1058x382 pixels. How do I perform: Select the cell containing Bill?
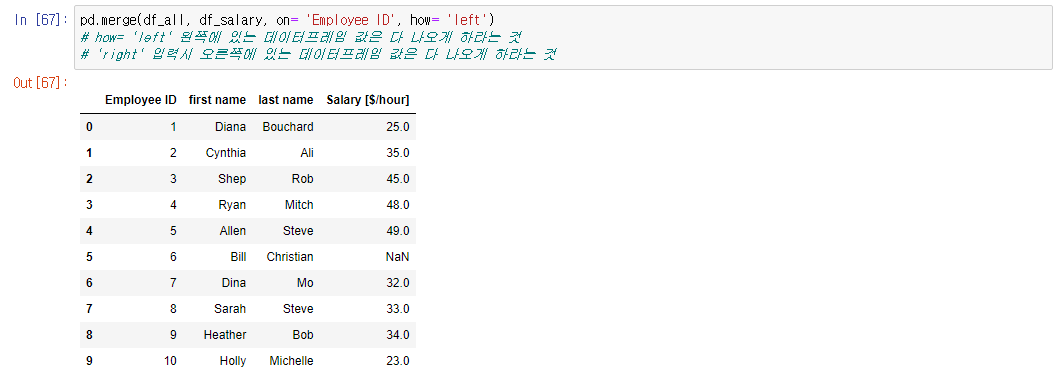tap(238, 256)
